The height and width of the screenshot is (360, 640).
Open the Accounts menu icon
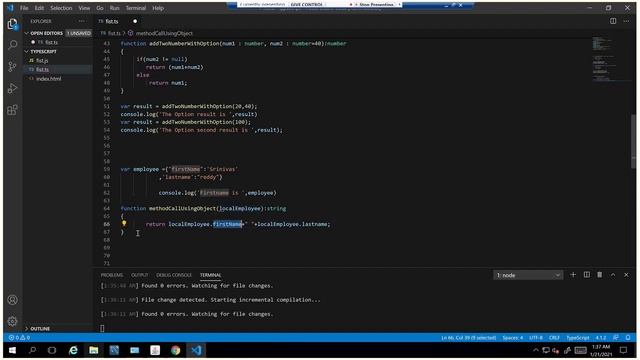13,300
